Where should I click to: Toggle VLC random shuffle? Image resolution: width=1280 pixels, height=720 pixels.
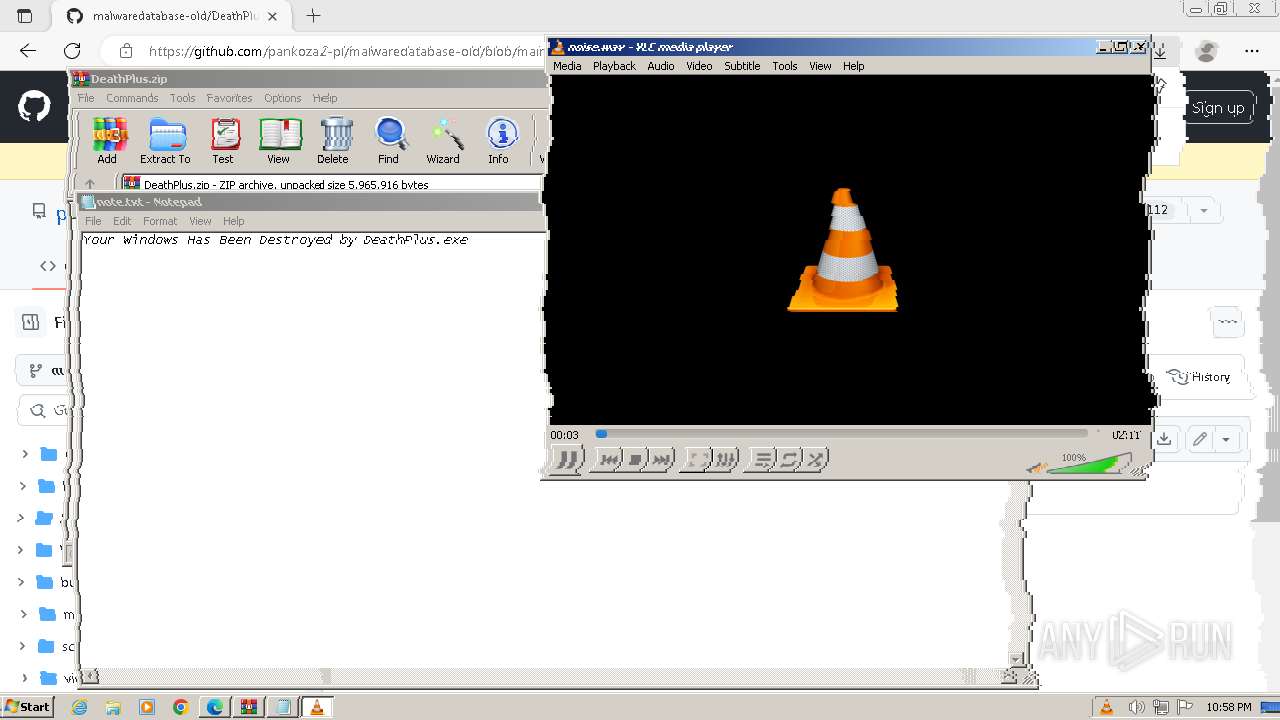816,459
